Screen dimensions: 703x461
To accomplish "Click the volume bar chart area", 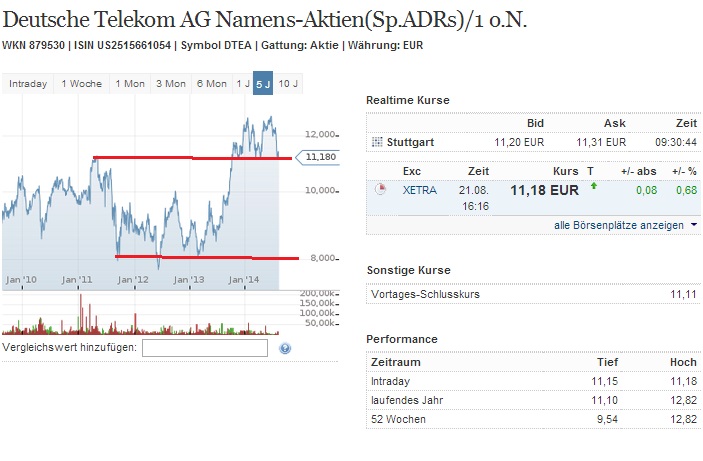I will pyautogui.click(x=140, y=316).
